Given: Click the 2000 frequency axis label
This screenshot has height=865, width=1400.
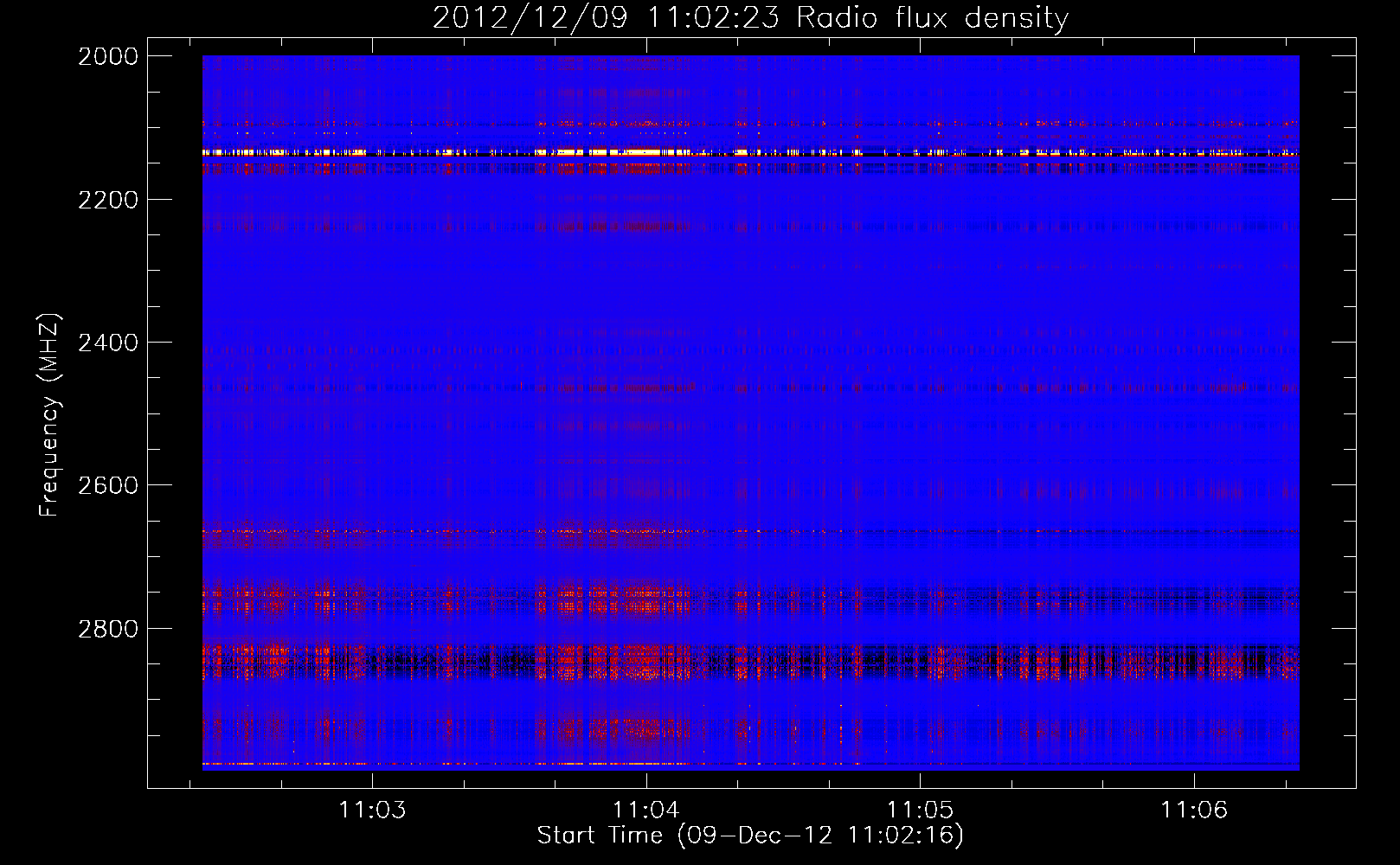Looking at the screenshot, I should 108,56.
